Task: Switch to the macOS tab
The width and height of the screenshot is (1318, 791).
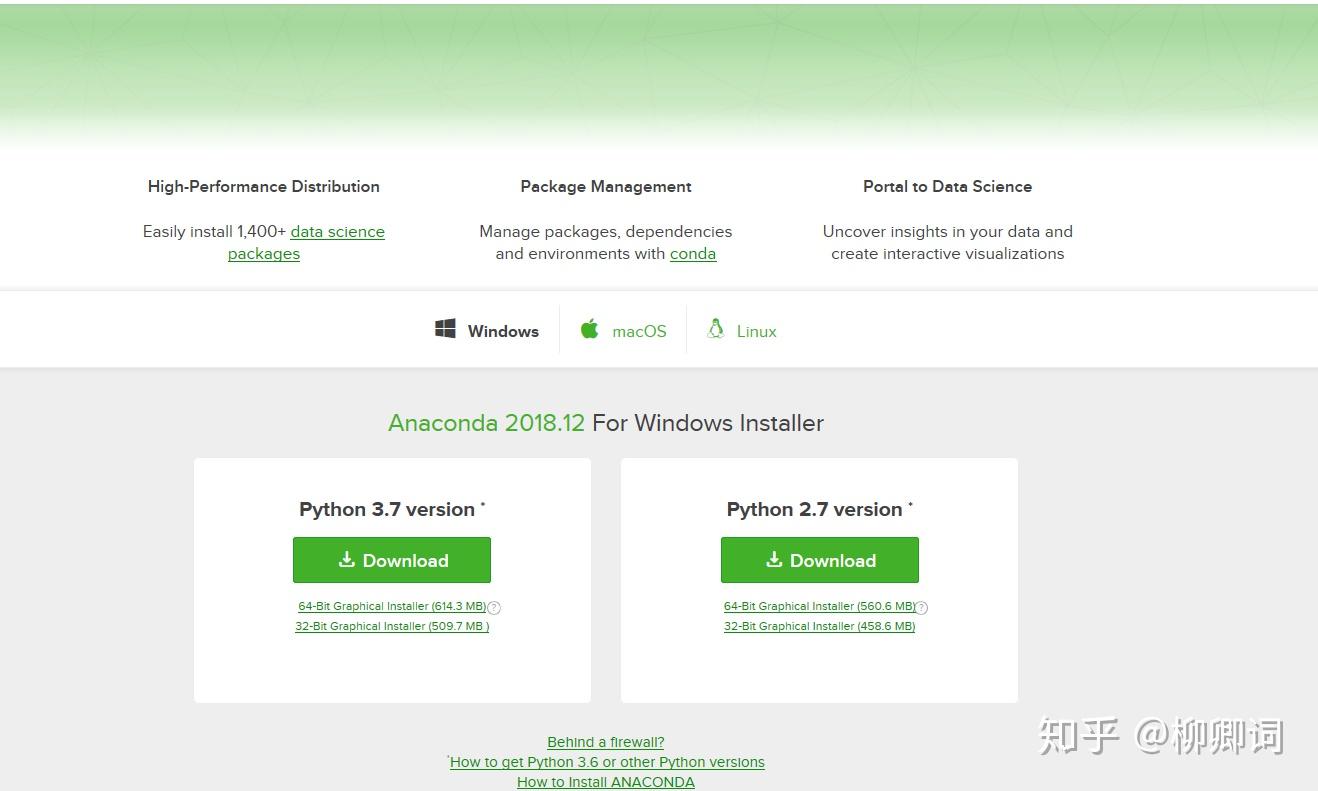Action: point(639,331)
